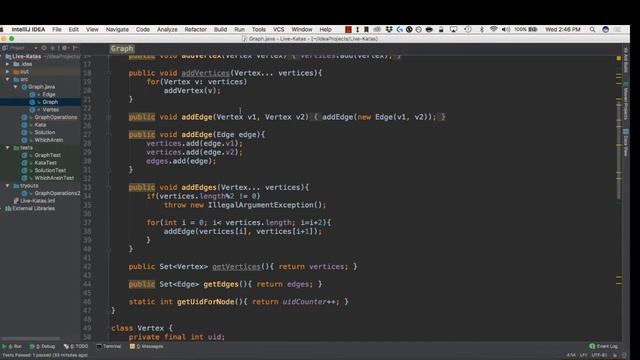
Task: Click the Messages icon in bottom bar
Action: tap(132, 346)
